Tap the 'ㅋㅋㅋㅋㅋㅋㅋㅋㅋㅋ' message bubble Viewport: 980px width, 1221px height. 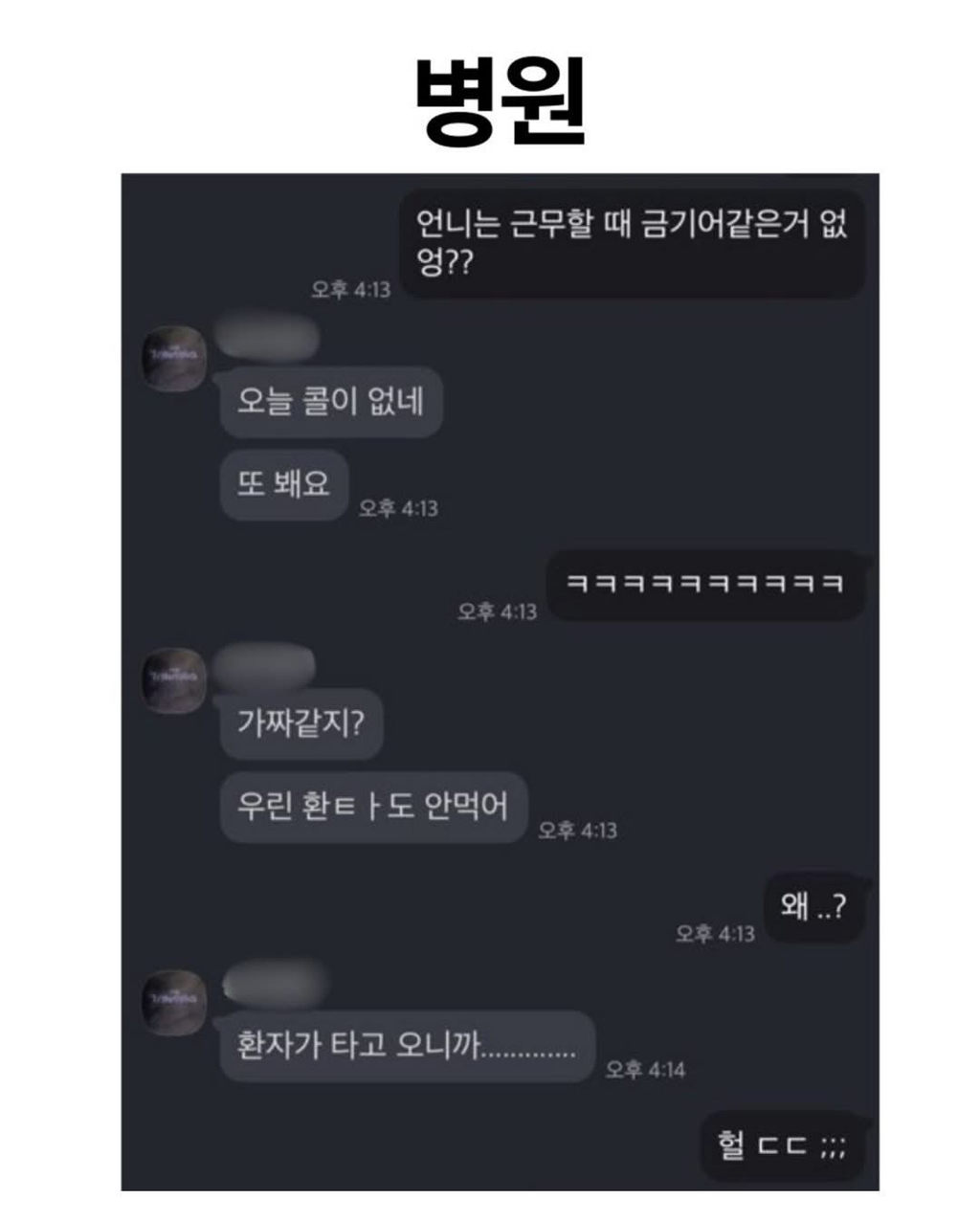click(705, 584)
